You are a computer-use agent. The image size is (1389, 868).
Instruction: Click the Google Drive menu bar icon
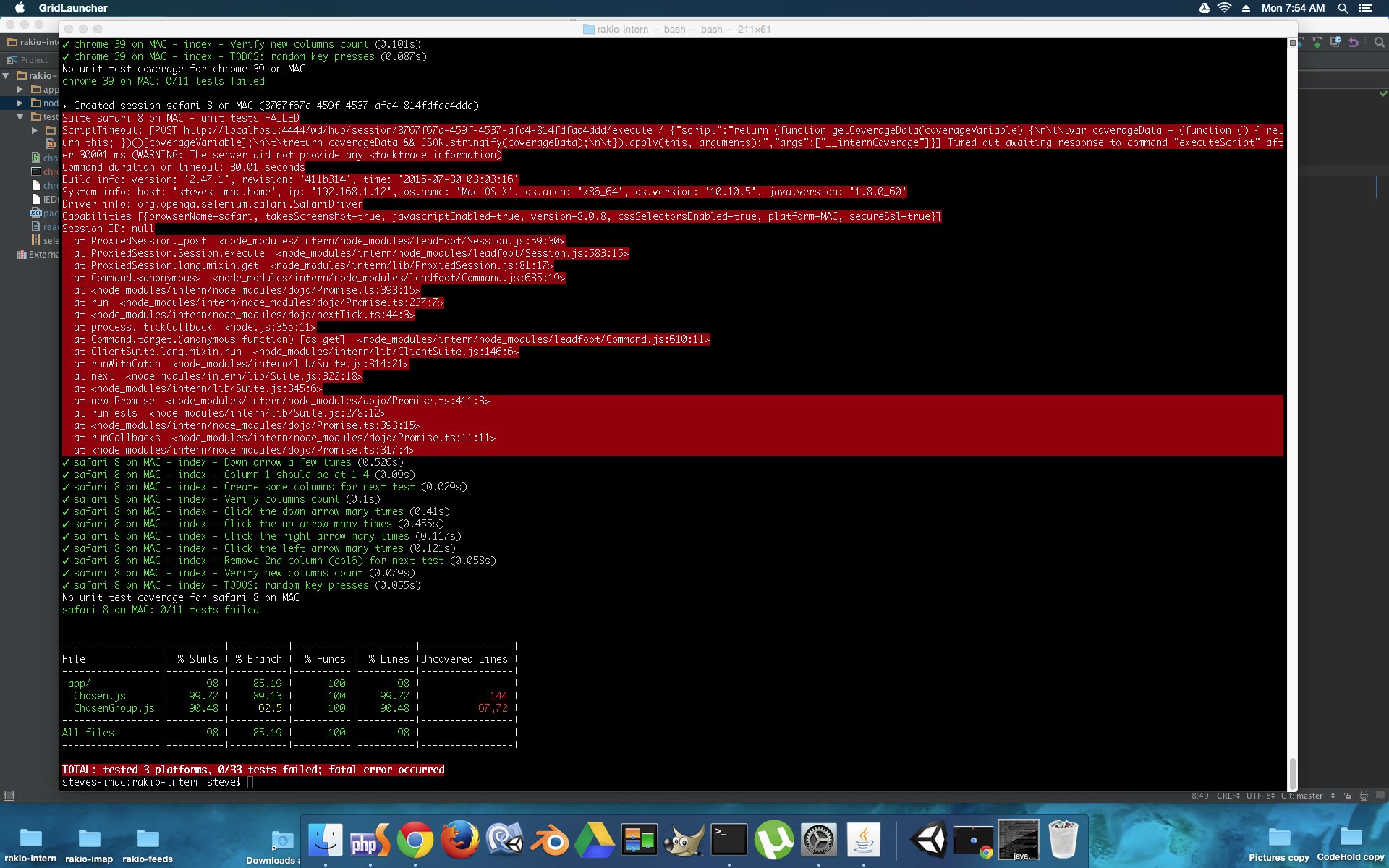pos(1205,8)
